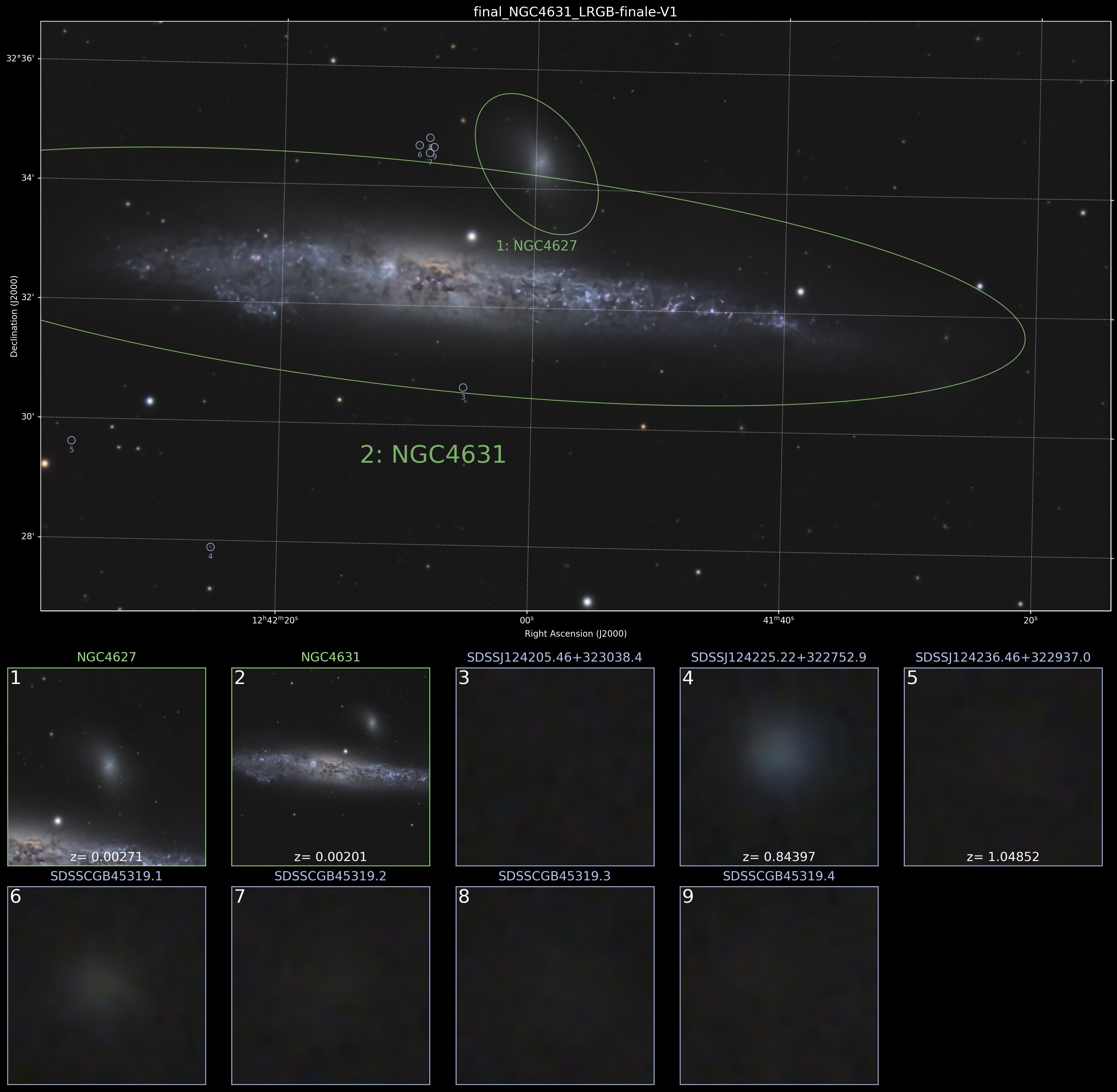Open the SDSSCGB45319.1 thumbnail numbered 6

coord(107,985)
